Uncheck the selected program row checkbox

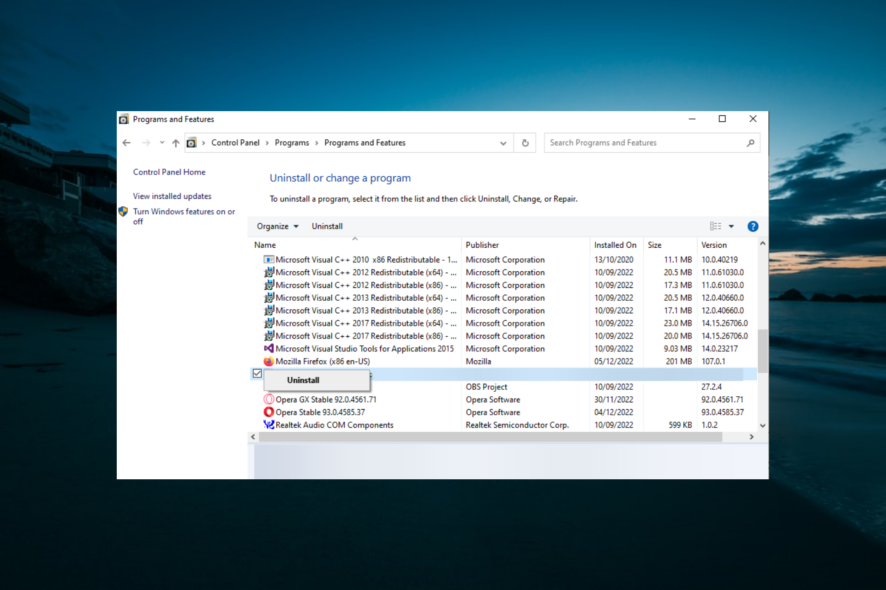pyautogui.click(x=257, y=374)
